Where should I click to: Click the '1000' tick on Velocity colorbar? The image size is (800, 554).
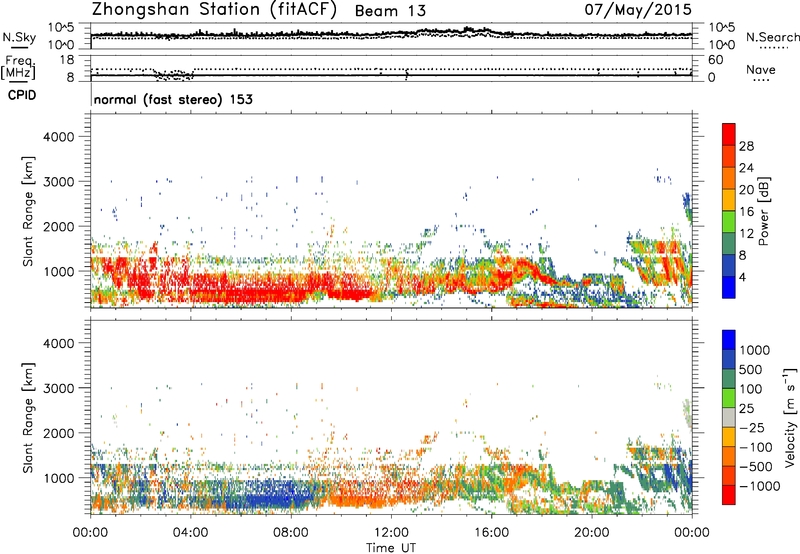coord(754,350)
